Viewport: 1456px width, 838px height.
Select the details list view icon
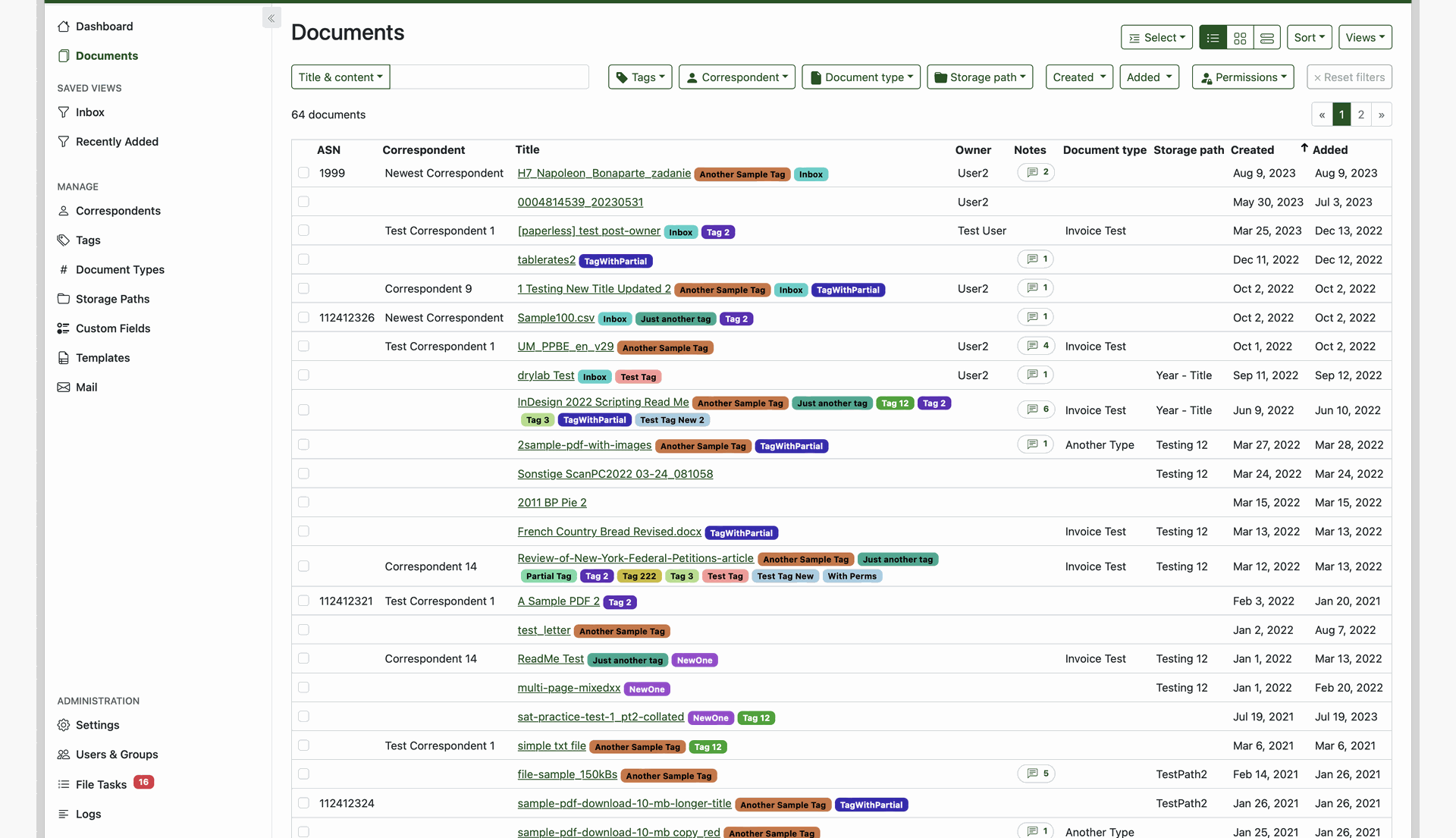(x=1213, y=38)
